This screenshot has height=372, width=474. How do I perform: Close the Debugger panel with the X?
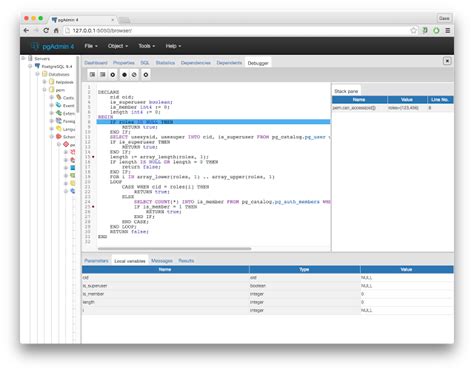click(447, 61)
